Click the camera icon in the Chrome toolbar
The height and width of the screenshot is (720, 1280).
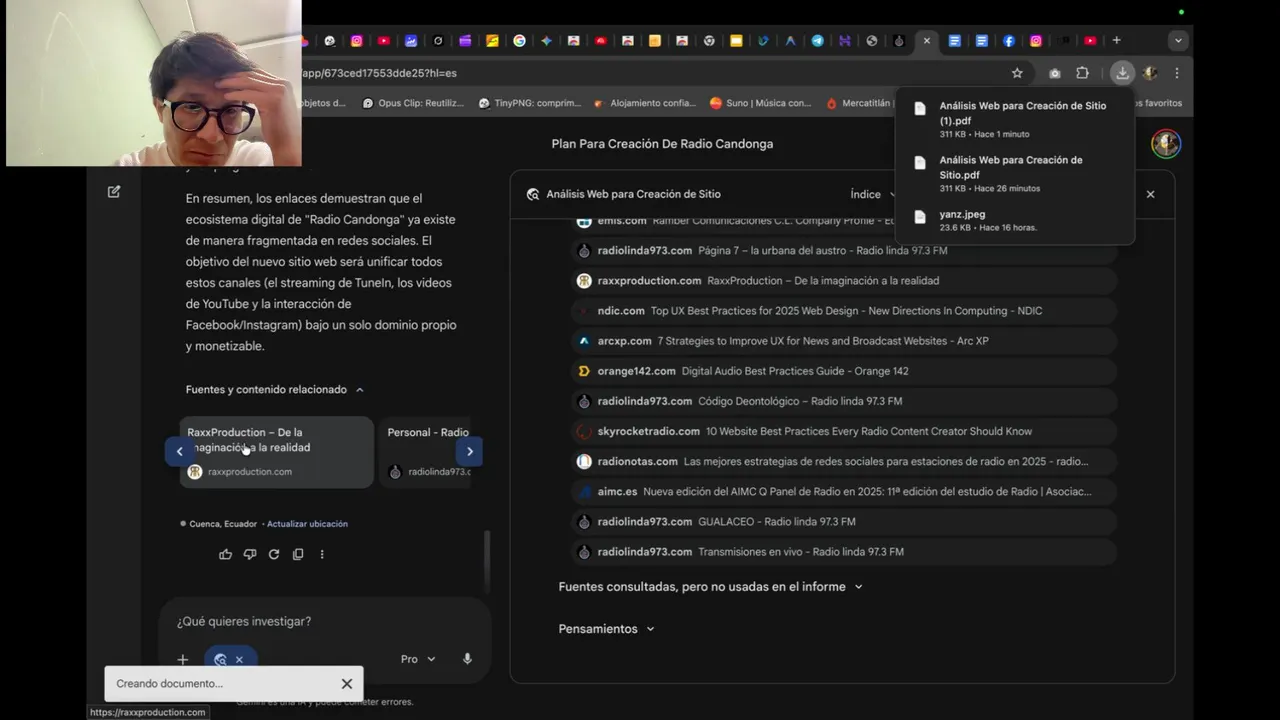pos(1055,73)
